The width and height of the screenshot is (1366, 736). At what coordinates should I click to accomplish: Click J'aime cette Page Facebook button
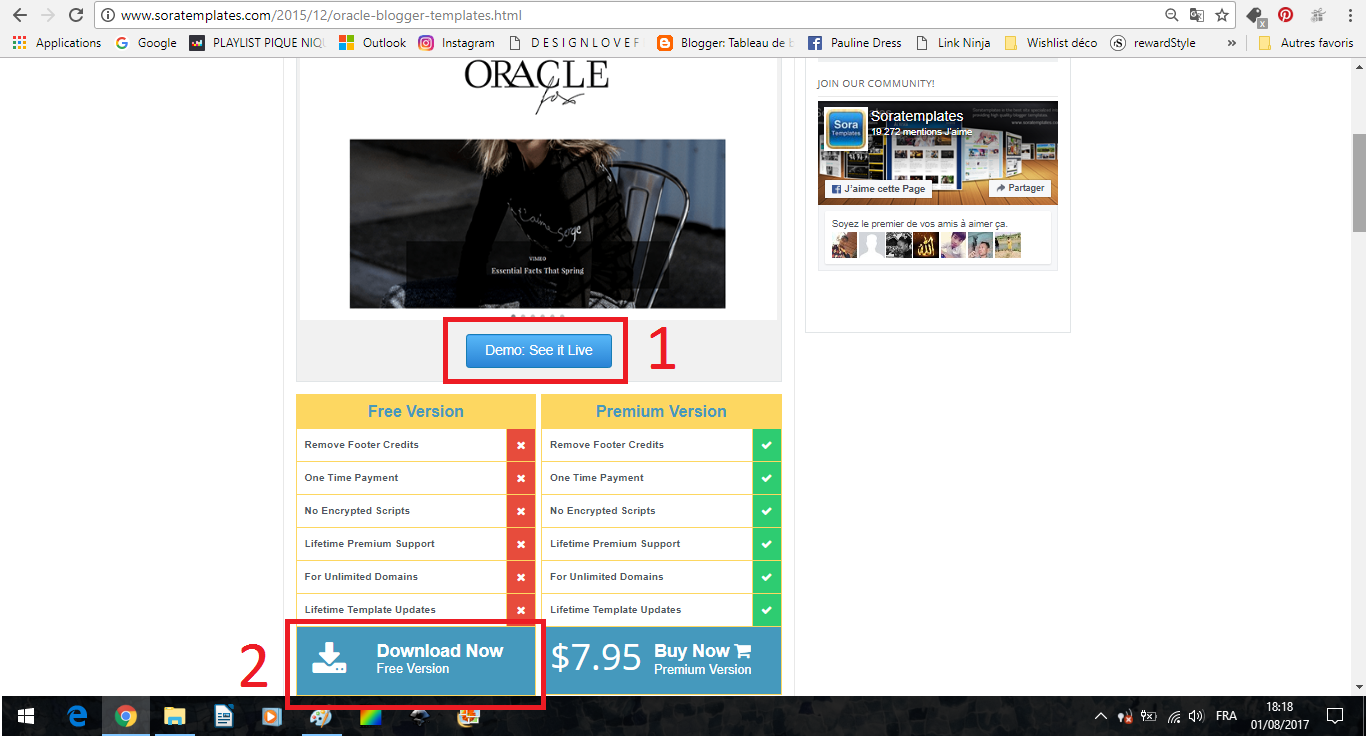[x=879, y=188]
